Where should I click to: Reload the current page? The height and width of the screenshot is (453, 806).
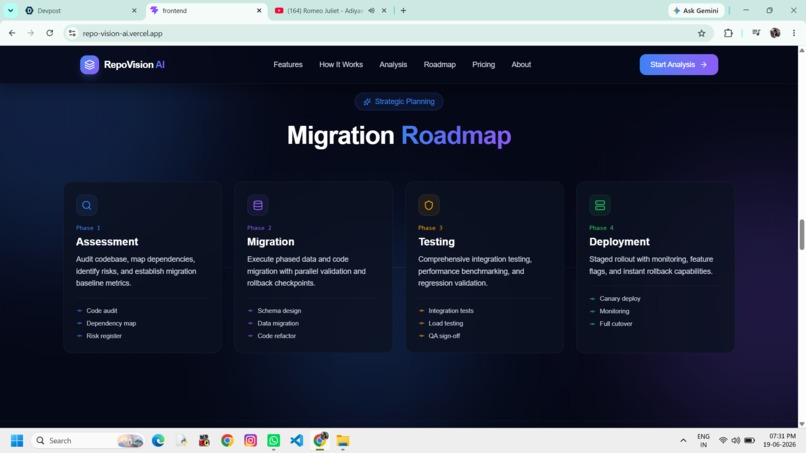tap(50, 33)
